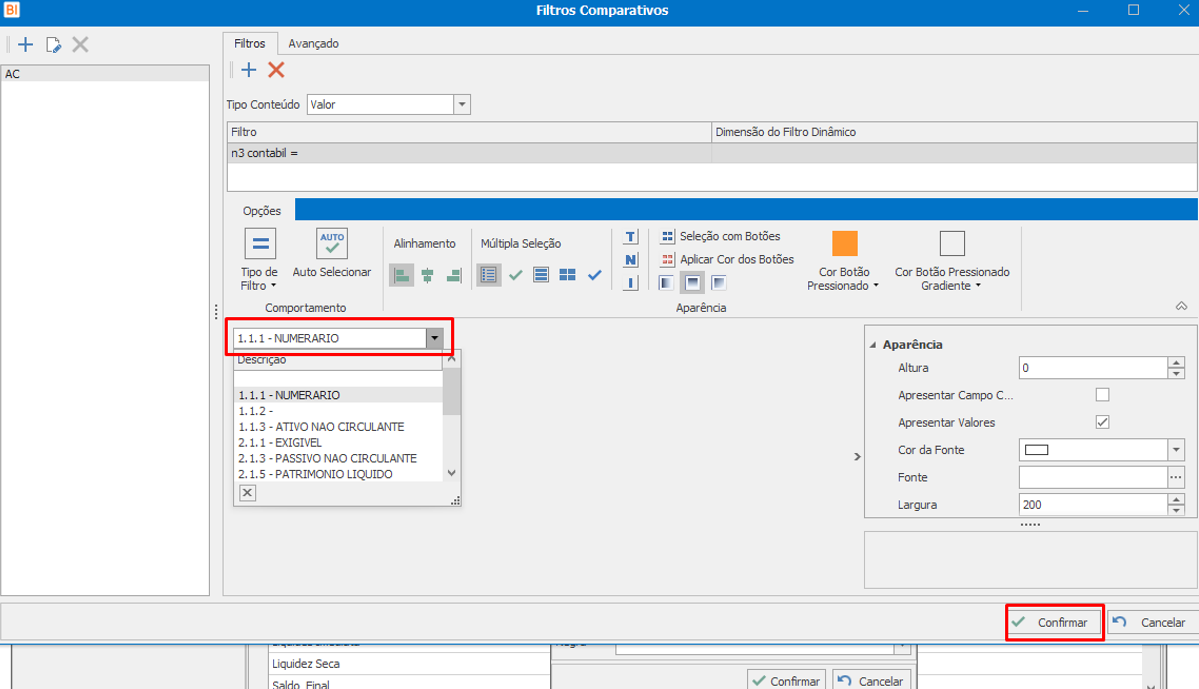Toggle the Auto Selecionar option

332,253
